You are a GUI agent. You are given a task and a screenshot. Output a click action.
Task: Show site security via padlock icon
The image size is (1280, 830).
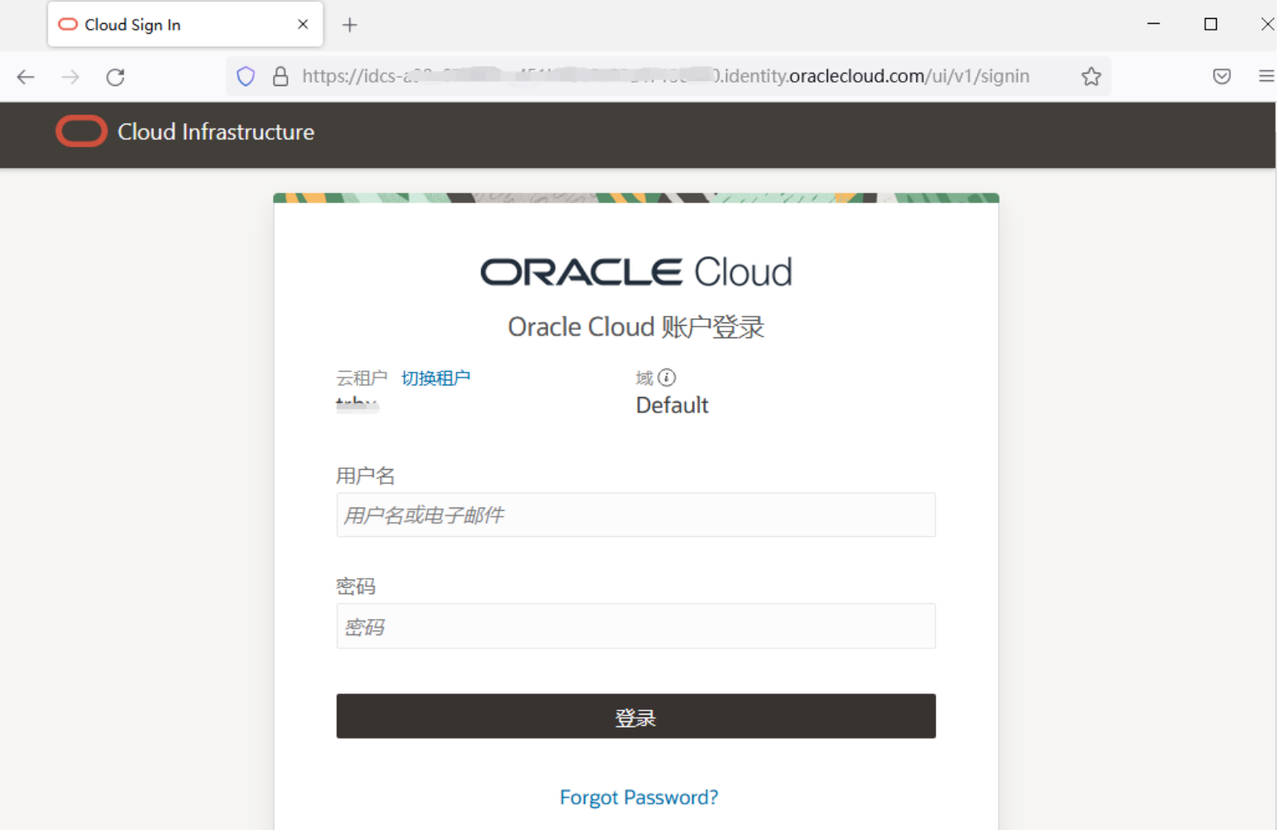[x=281, y=76]
